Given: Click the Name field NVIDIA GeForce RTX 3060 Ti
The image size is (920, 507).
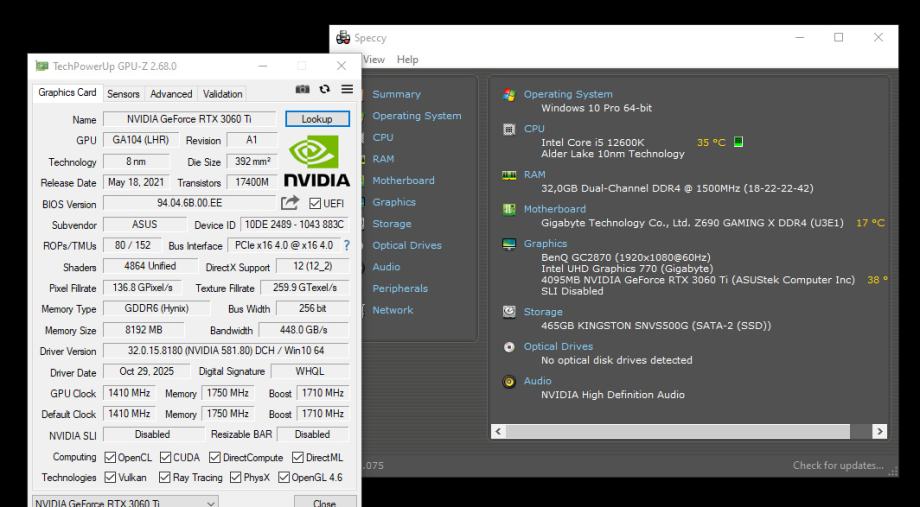Looking at the screenshot, I should coord(189,119).
